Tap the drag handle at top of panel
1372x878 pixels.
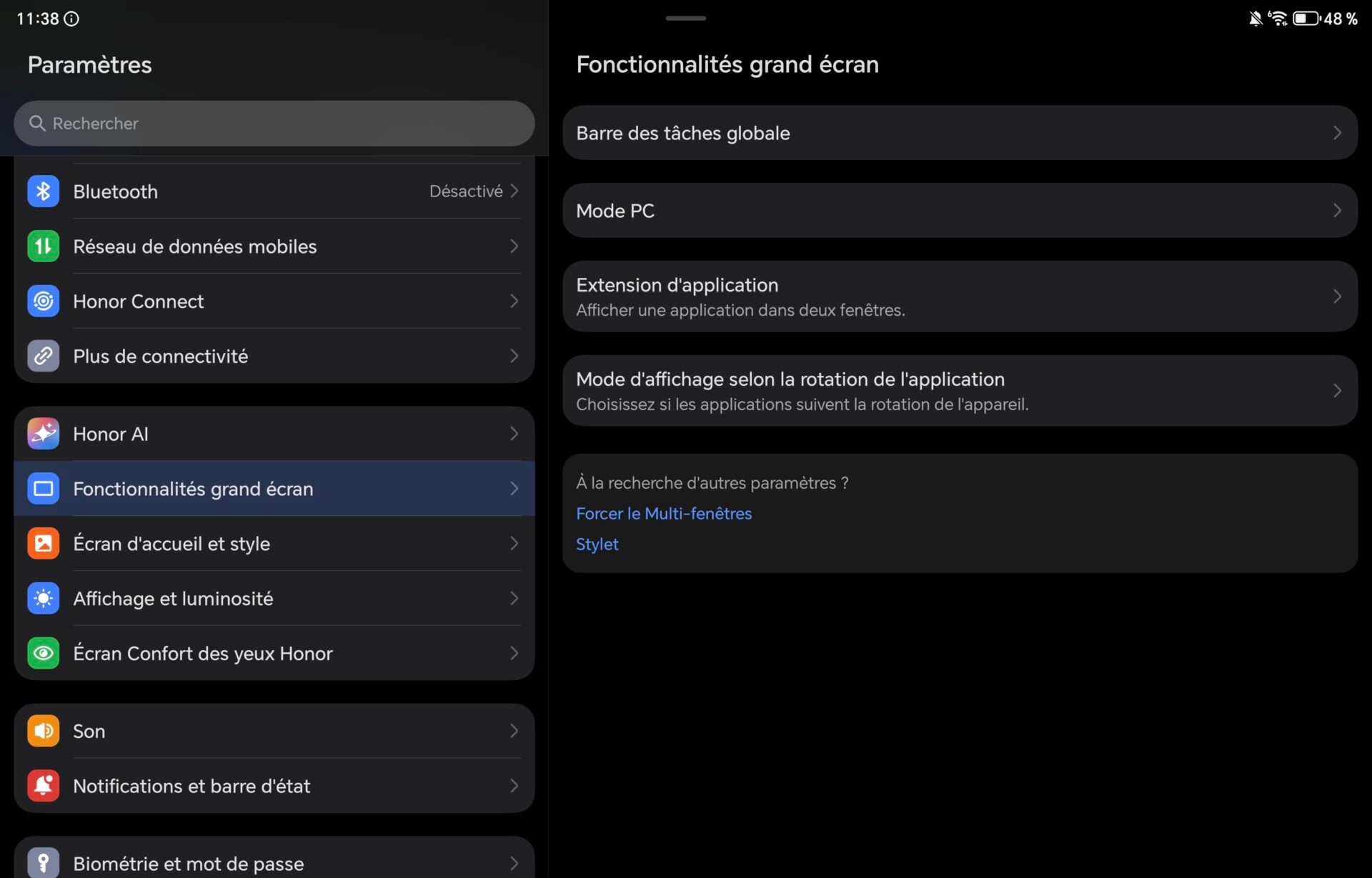tap(685, 18)
